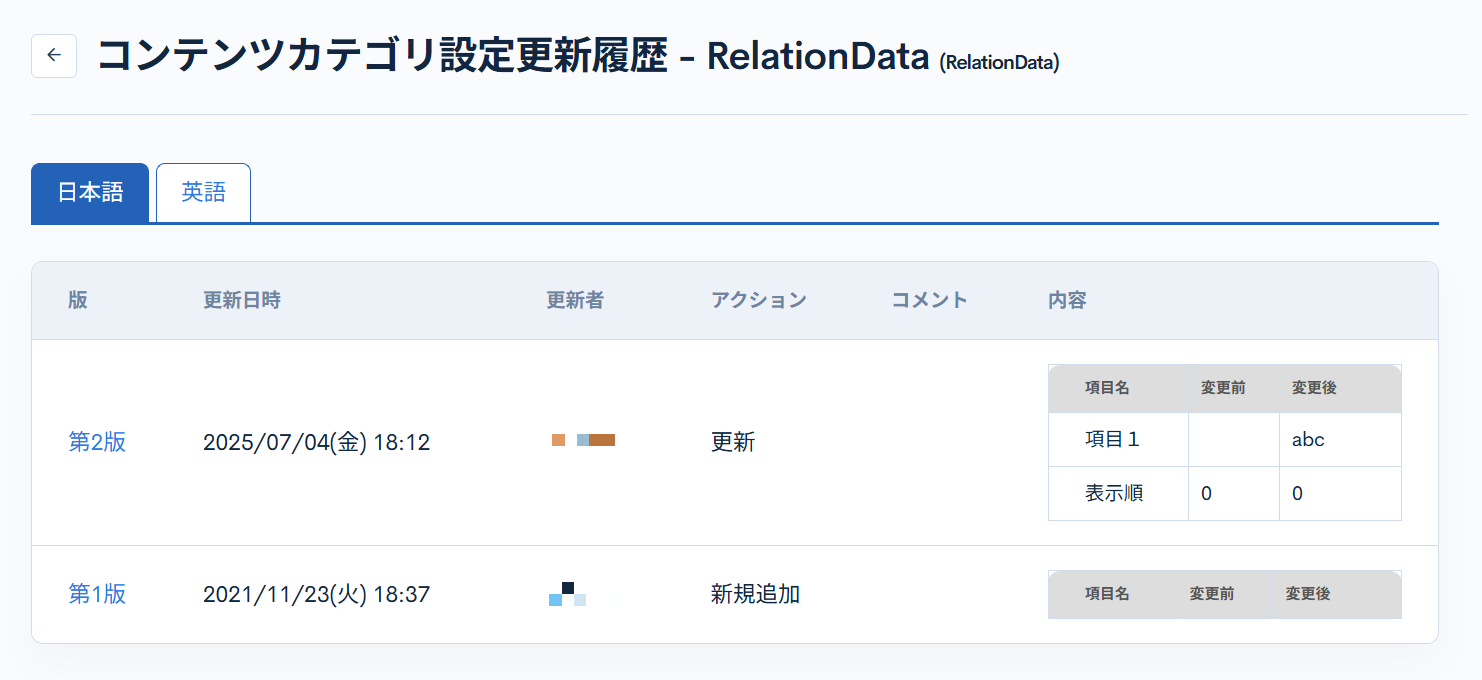
Task: Click the back arrow button
Action: tap(54, 56)
